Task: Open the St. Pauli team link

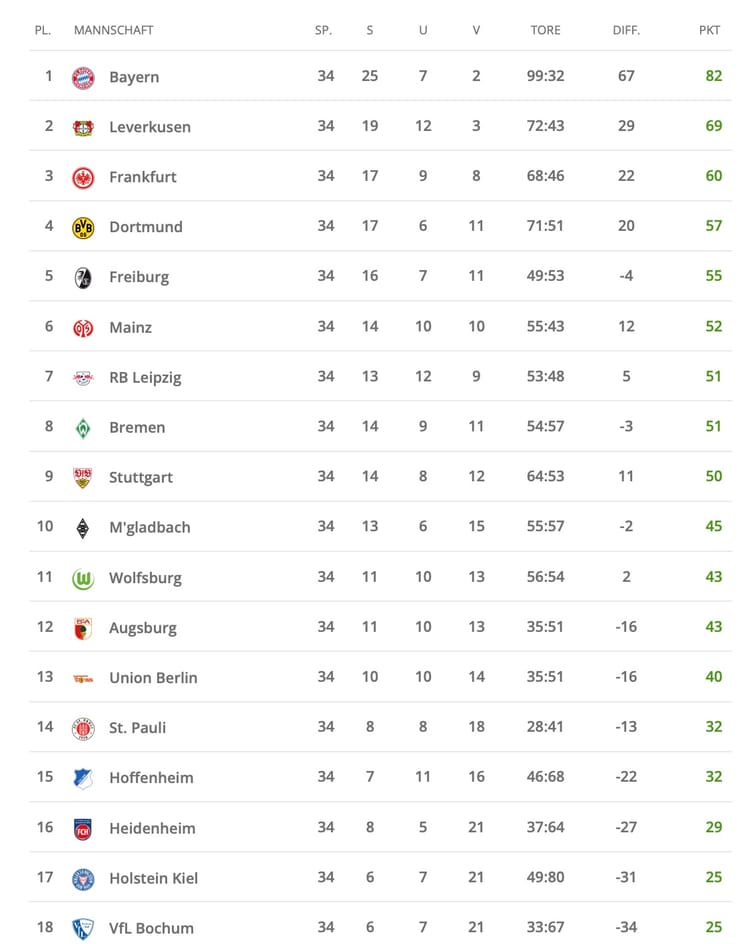Action: [137, 728]
